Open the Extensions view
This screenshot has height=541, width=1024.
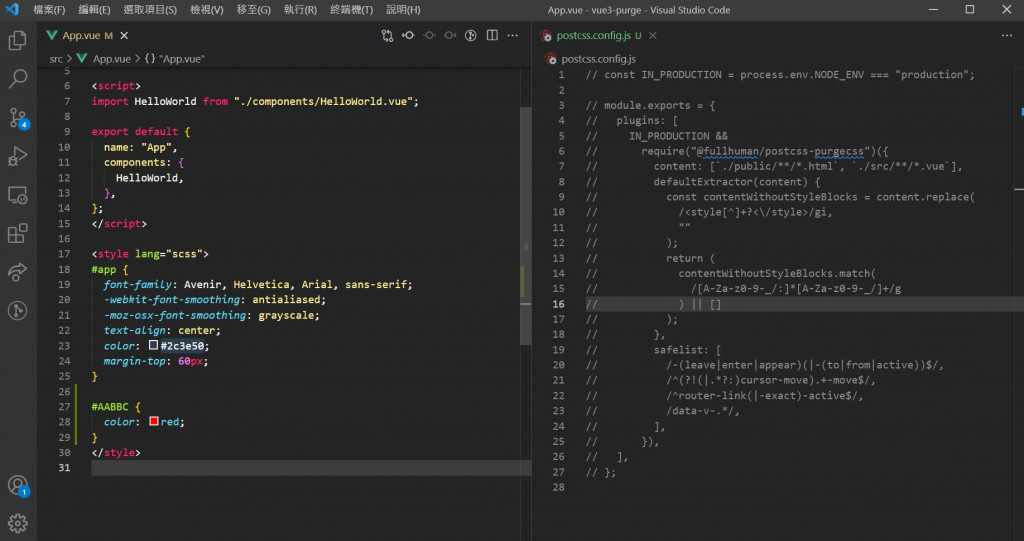click(x=18, y=233)
